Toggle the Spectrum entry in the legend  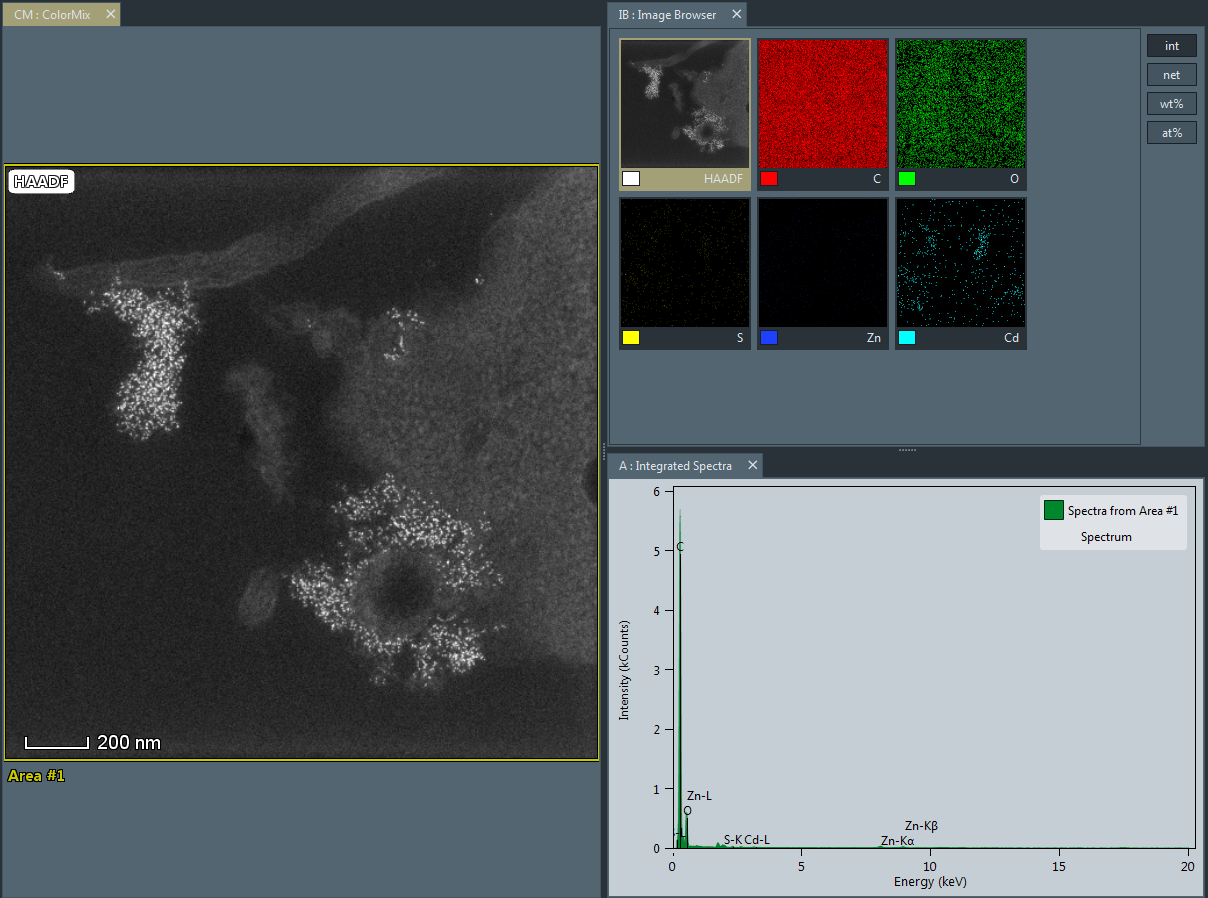pyautogui.click(x=1105, y=537)
